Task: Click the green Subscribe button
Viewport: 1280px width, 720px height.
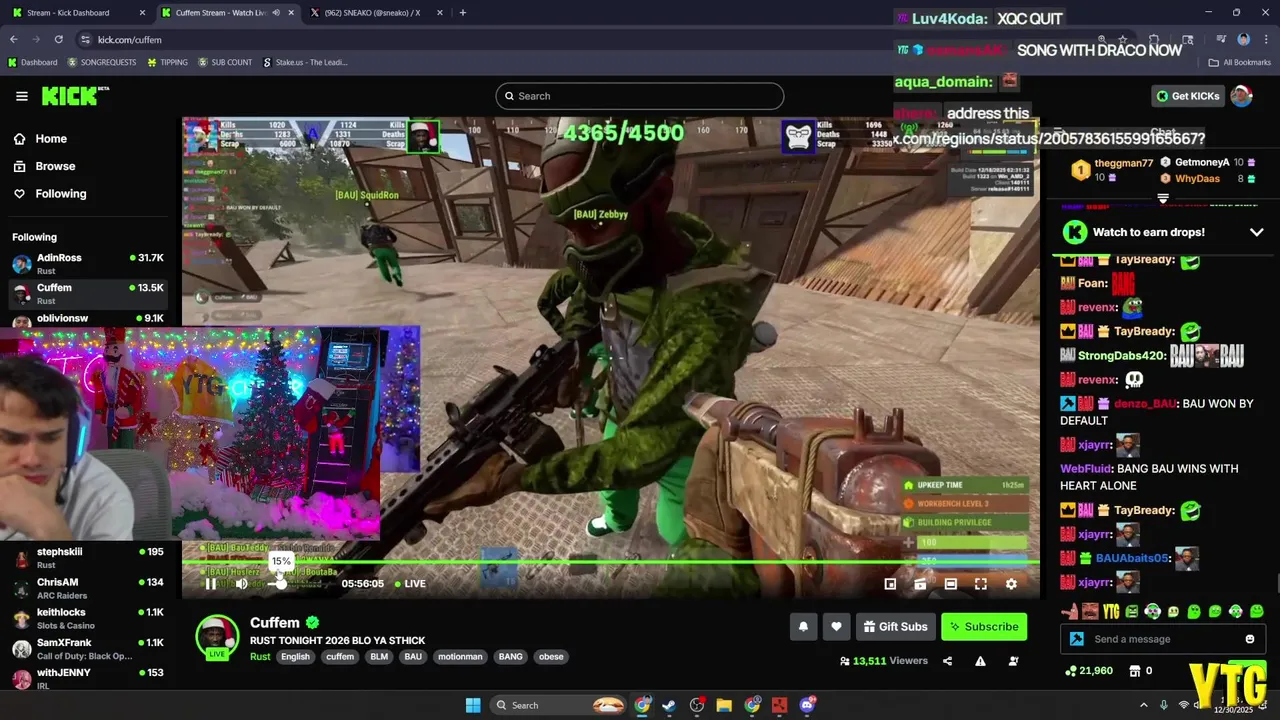Action: pyautogui.click(x=984, y=627)
